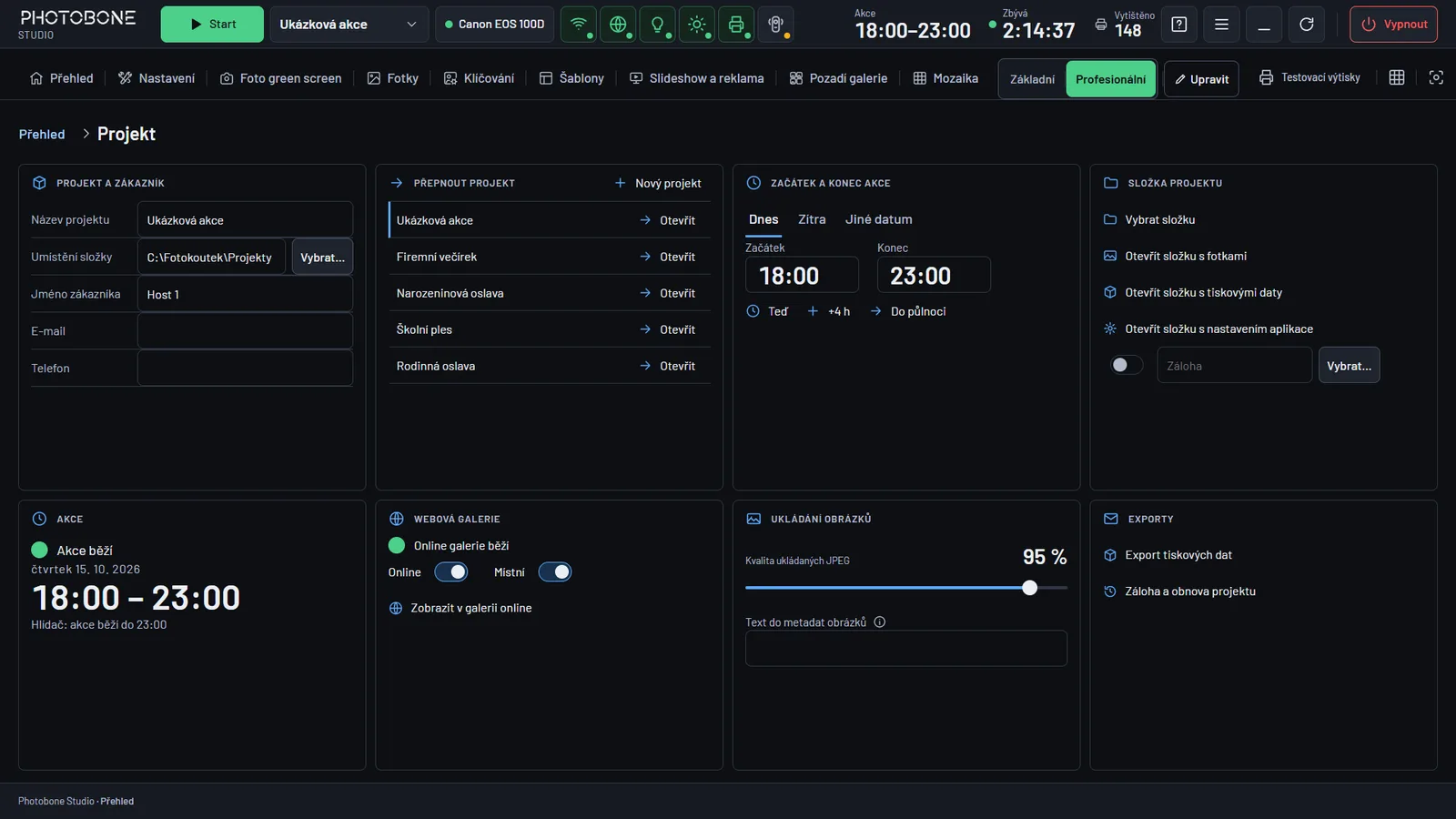Image resolution: width=1456 pixels, height=819 pixels.
Task: Click the green Start button
Action: (212, 25)
